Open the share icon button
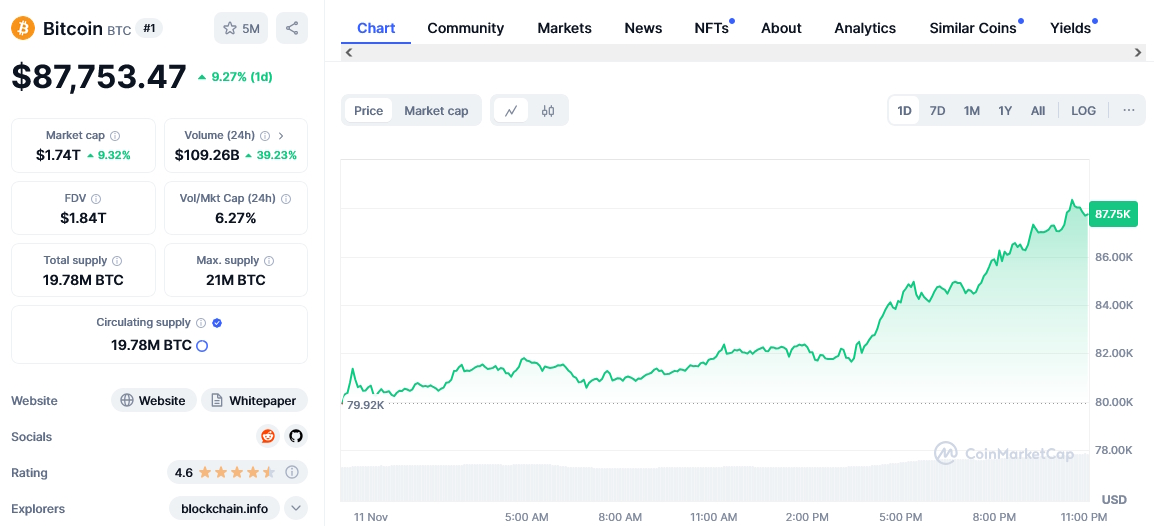 point(291,29)
